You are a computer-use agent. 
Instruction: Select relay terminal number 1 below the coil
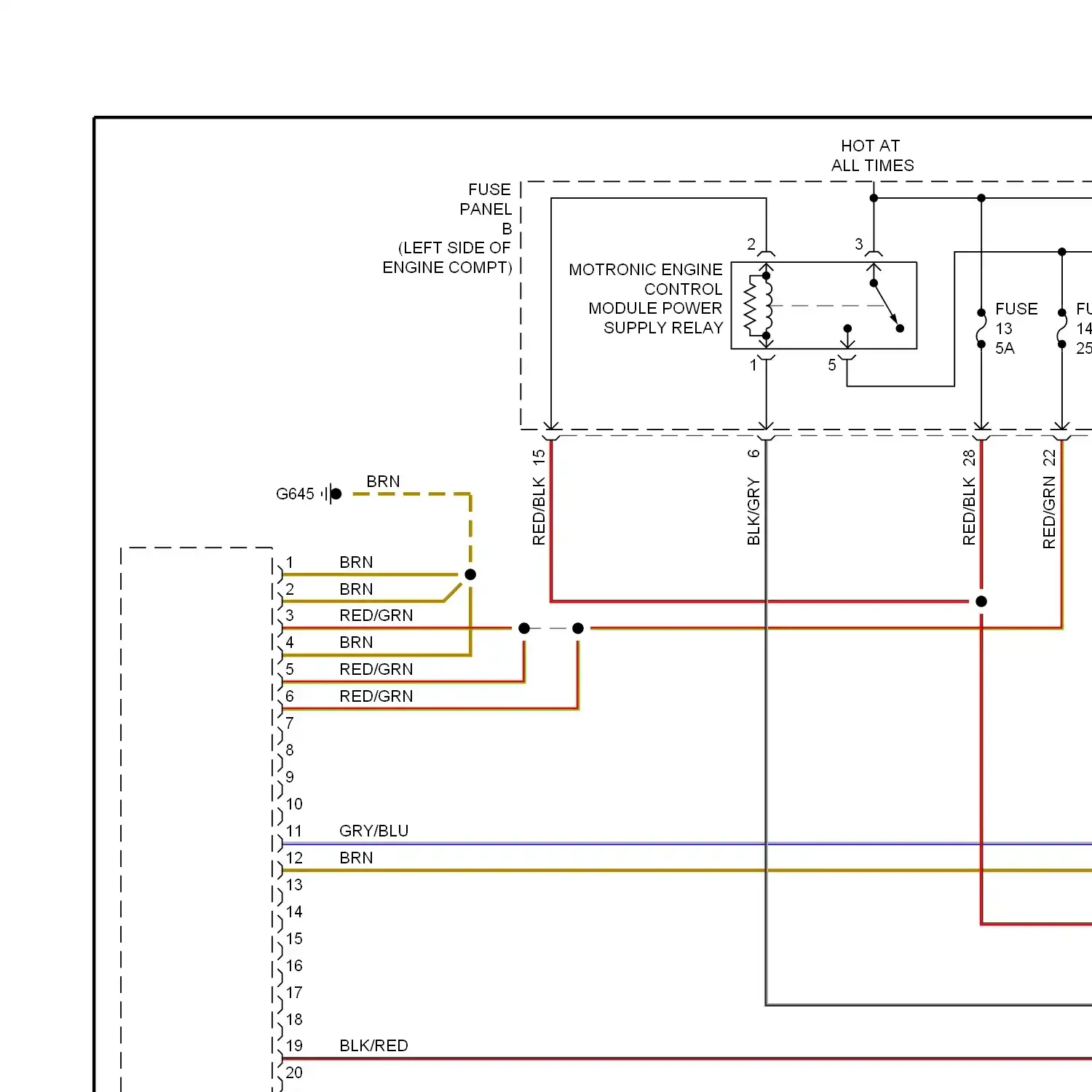(x=753, y=365)
